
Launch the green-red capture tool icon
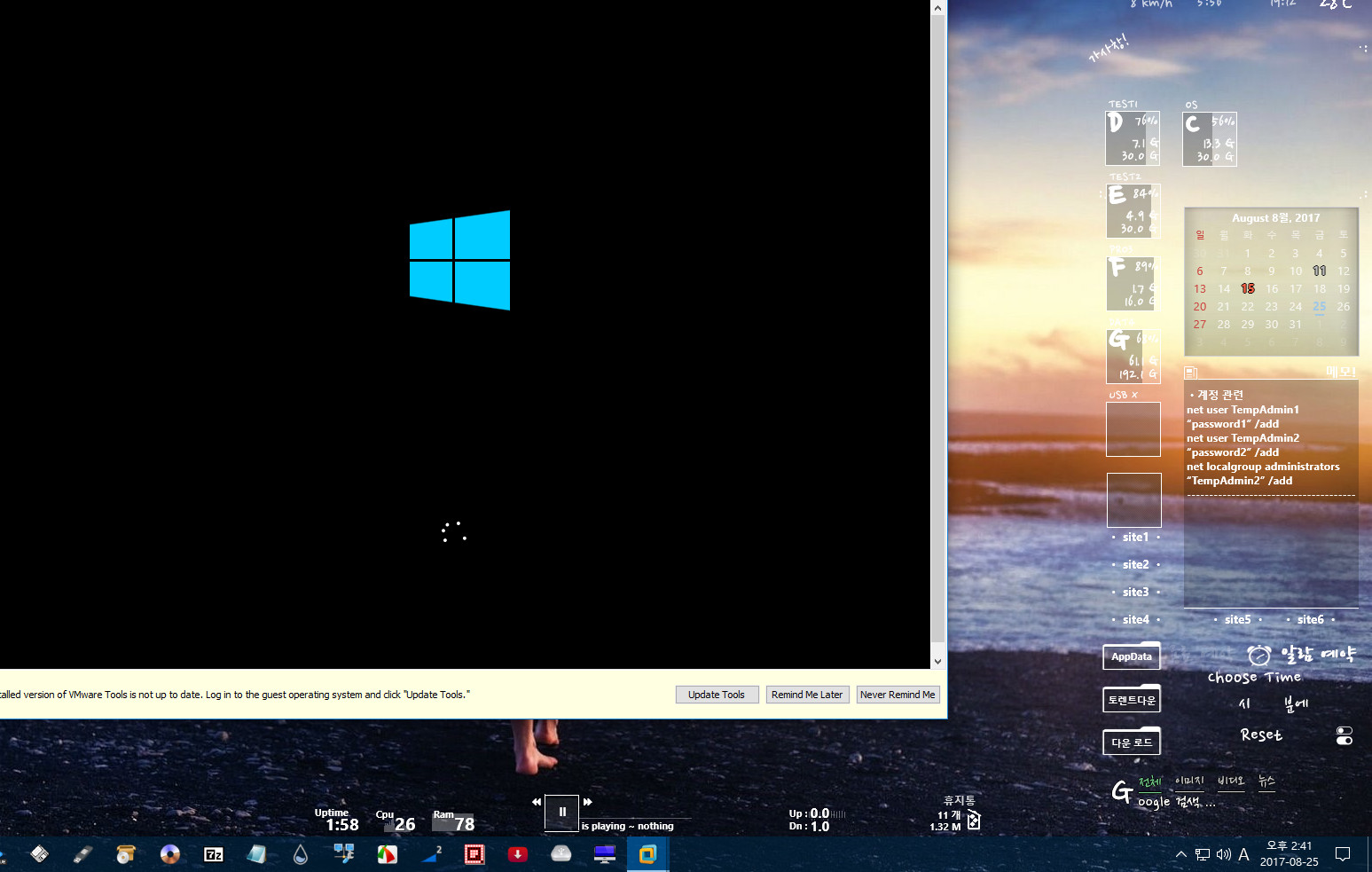388,854
